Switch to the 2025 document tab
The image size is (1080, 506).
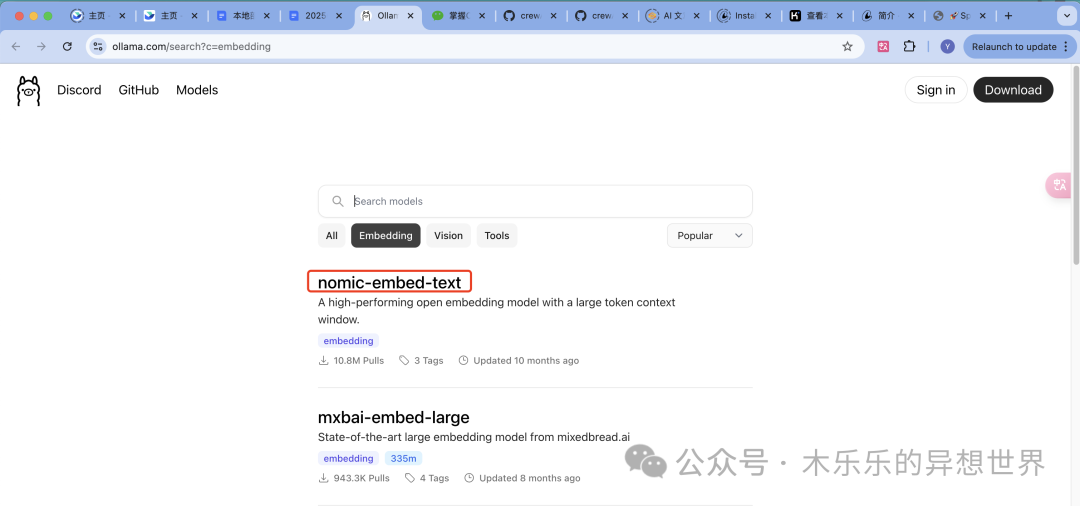coord(314,16)
